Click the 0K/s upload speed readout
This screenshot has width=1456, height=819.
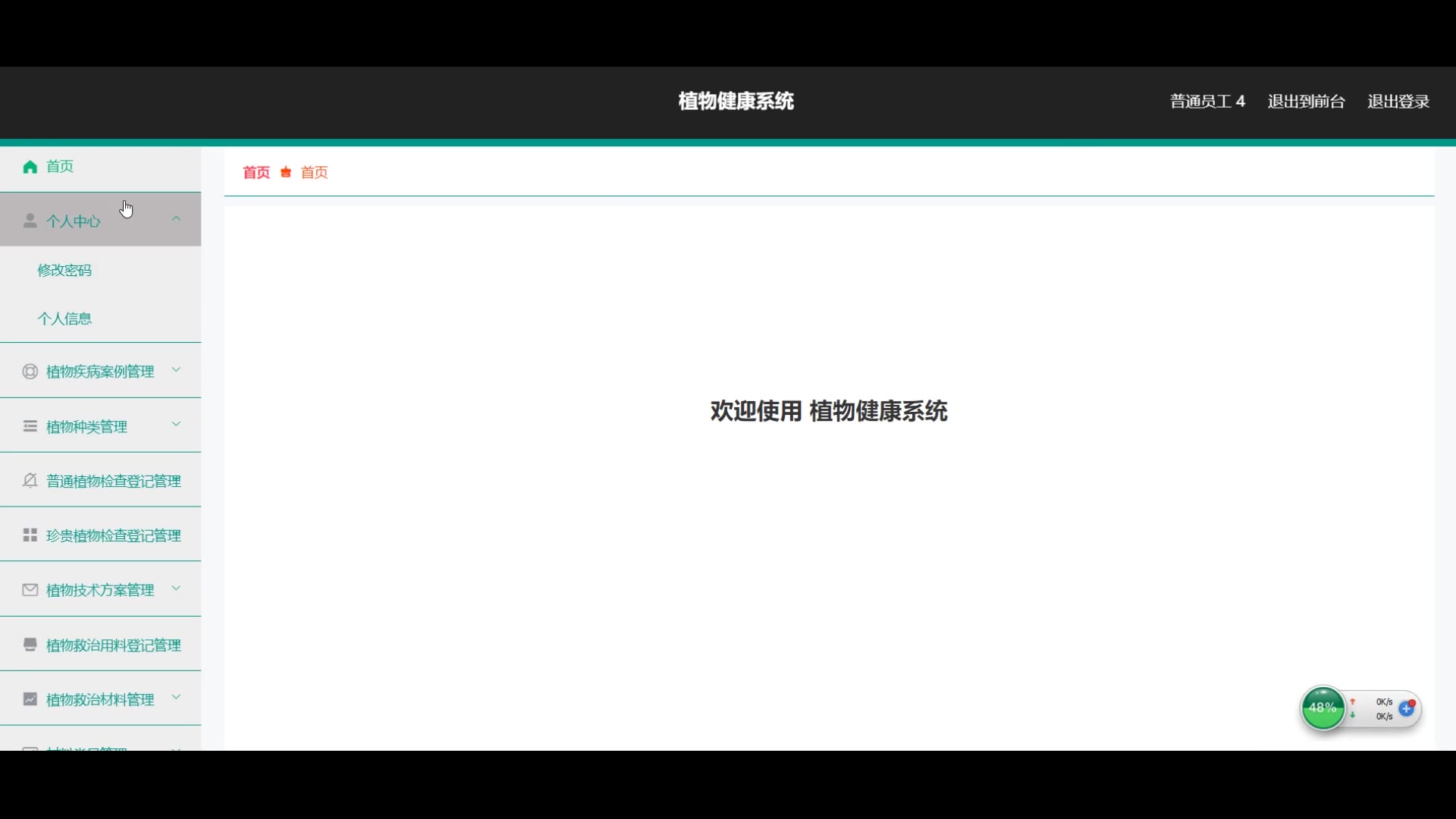point(1384,701)
